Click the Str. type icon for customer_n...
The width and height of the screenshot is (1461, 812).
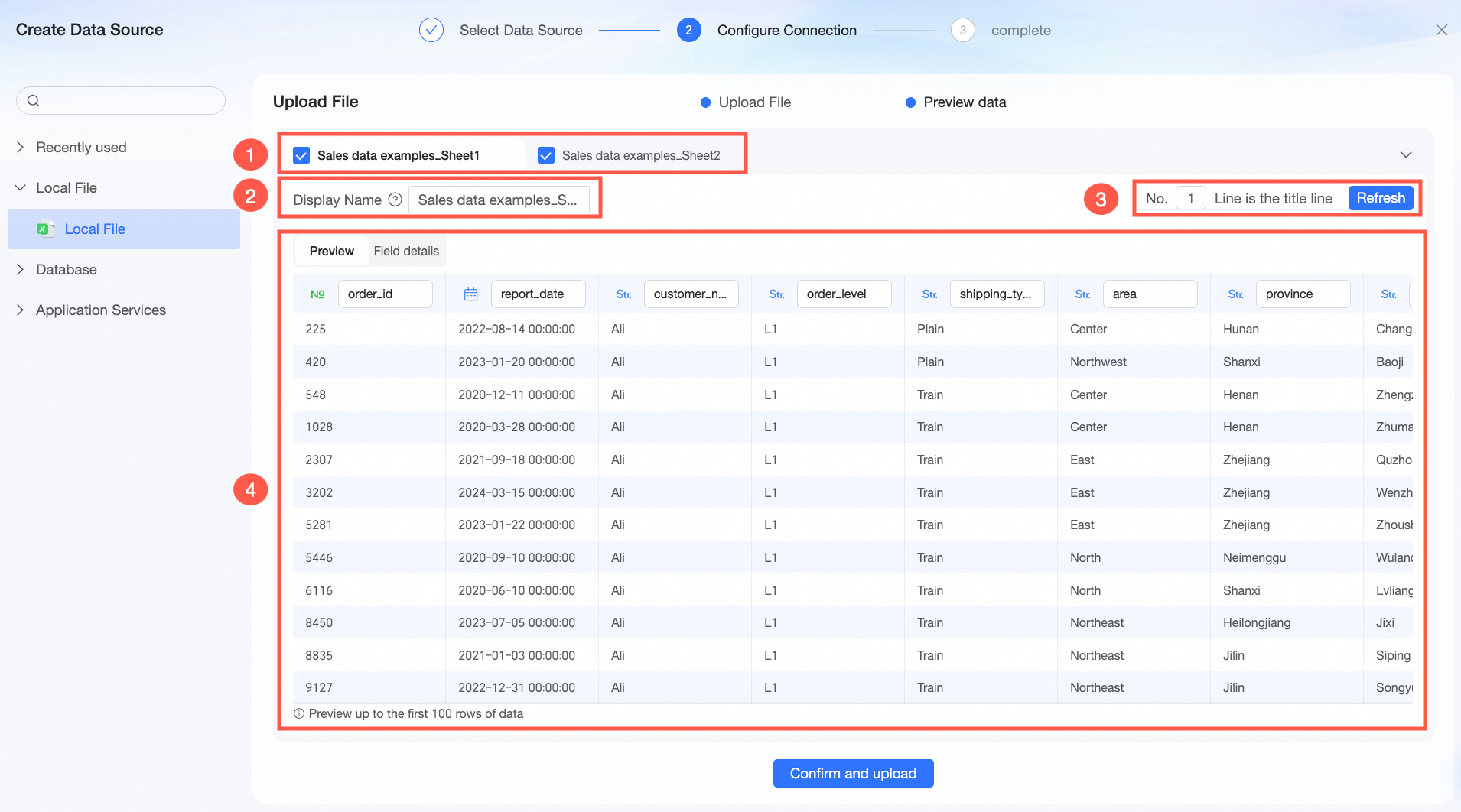click(624, 294)
